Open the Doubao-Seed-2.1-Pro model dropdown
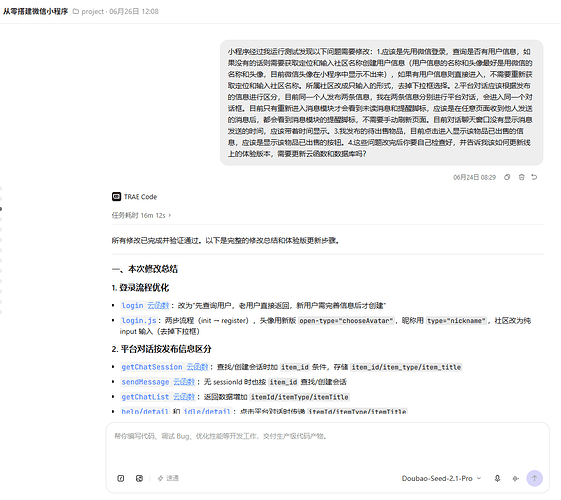This screenshot has width=561, height=500. (x=441, y=478)
